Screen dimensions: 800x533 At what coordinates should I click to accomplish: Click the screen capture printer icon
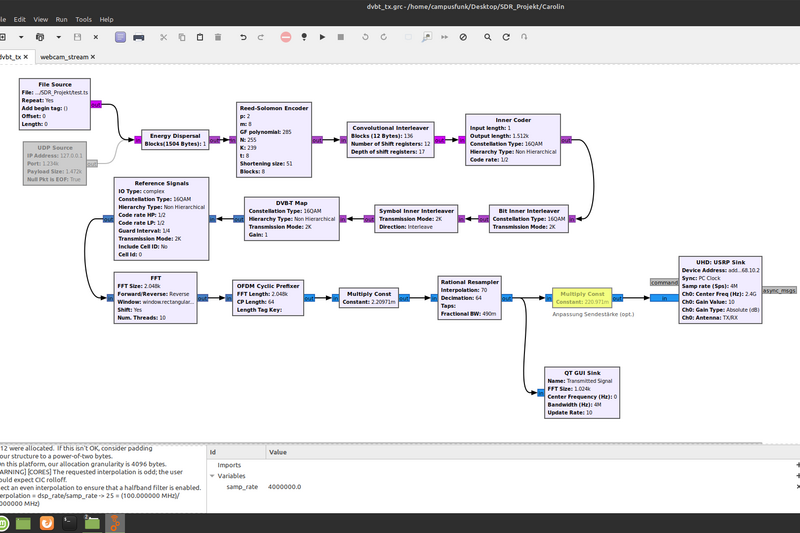(x=139, y=37)
